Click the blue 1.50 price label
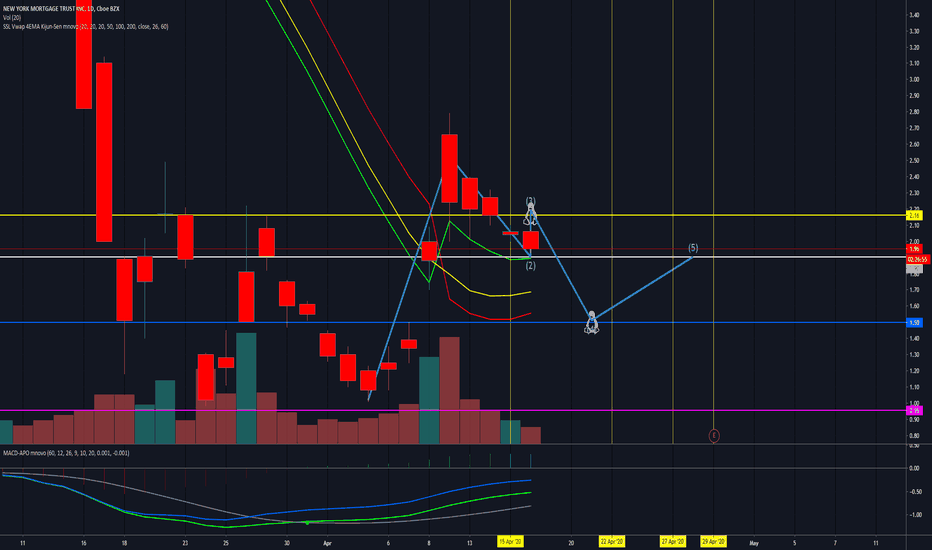 [x=914, y=322]
